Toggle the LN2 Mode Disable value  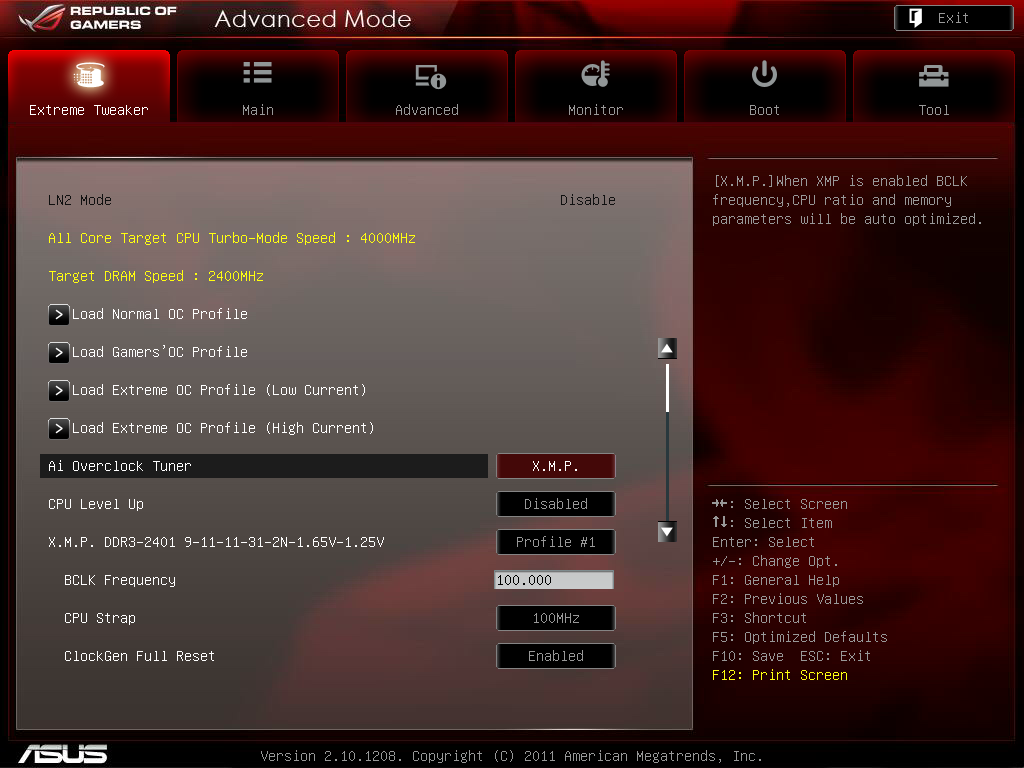[x=587, y=200]
